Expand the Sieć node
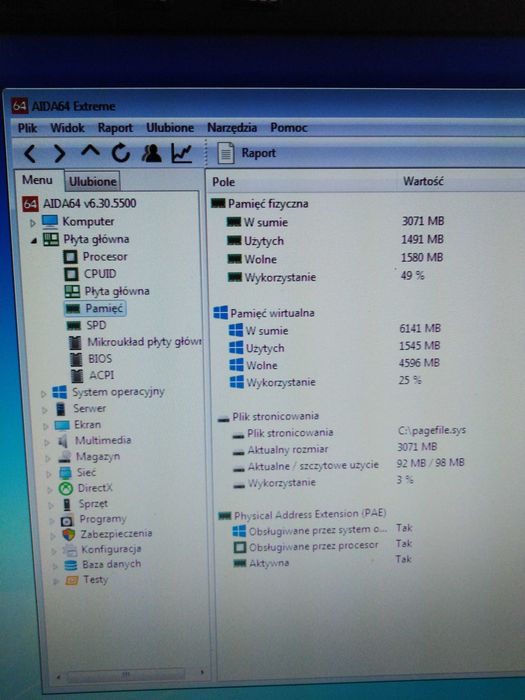Screen dimensions: 525x700 49,474
